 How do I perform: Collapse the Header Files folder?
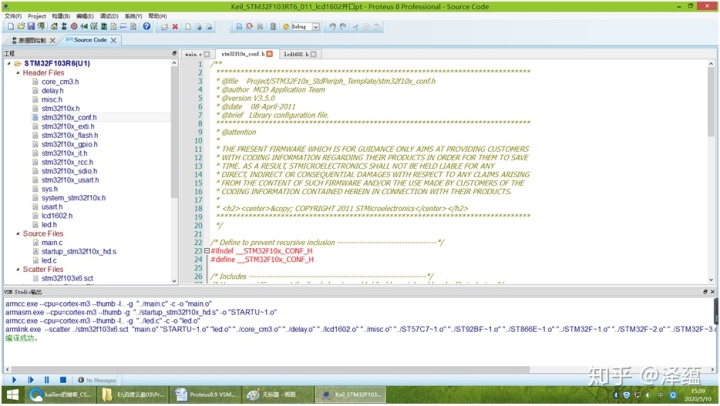click(18, 73)
